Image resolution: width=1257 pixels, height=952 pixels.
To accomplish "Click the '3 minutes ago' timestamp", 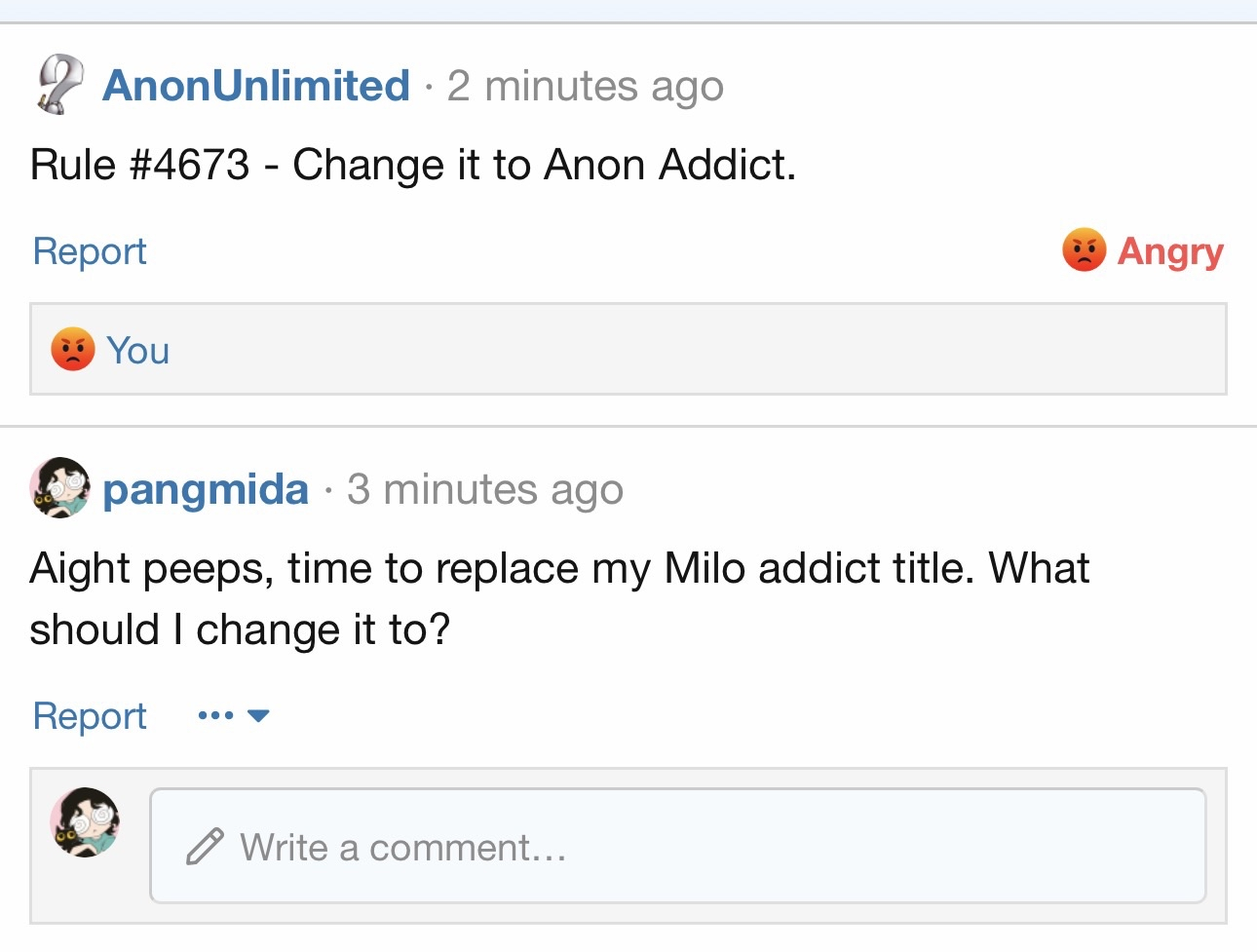I will point(484,489).
